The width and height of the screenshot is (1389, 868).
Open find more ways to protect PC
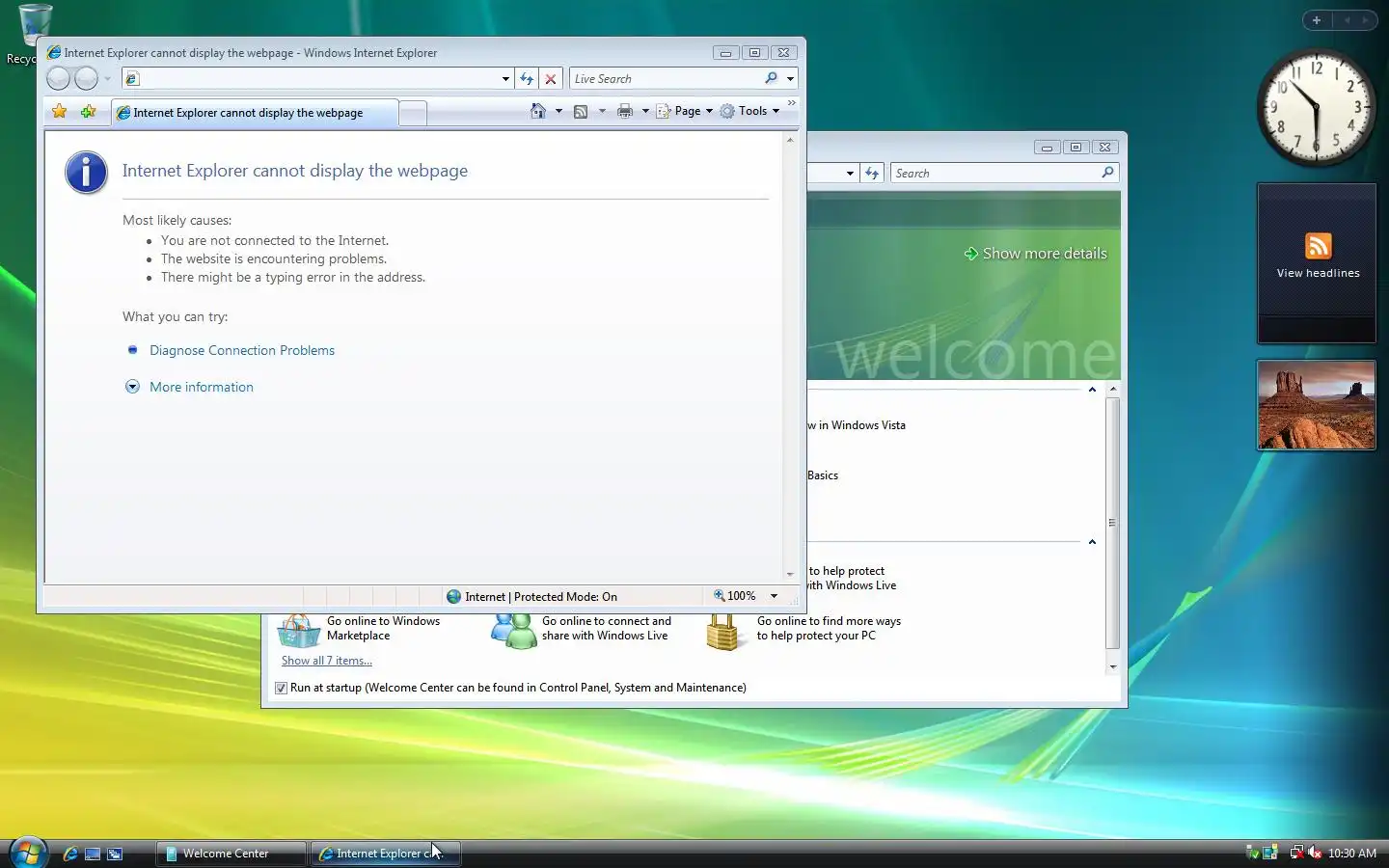pos(829,628)
